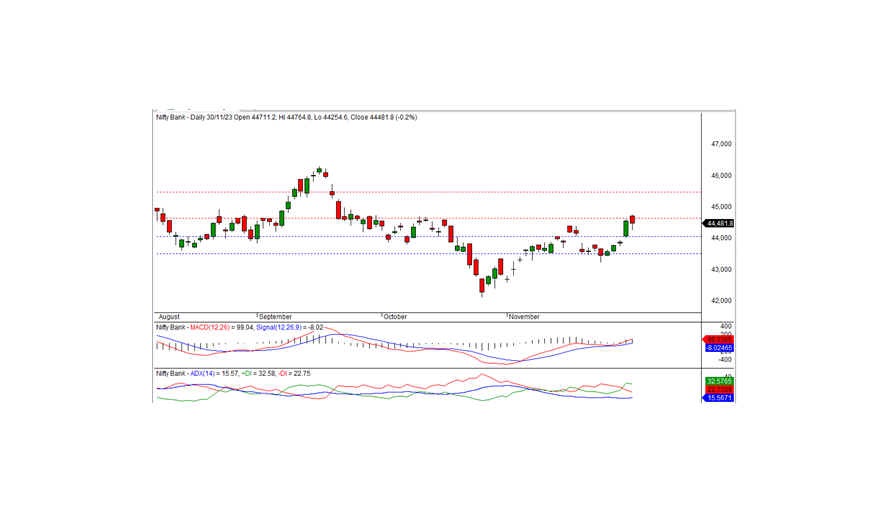Click the -400 label on MACD axis
The height and width of the screenshot is (526, 885).
(725, 360)
